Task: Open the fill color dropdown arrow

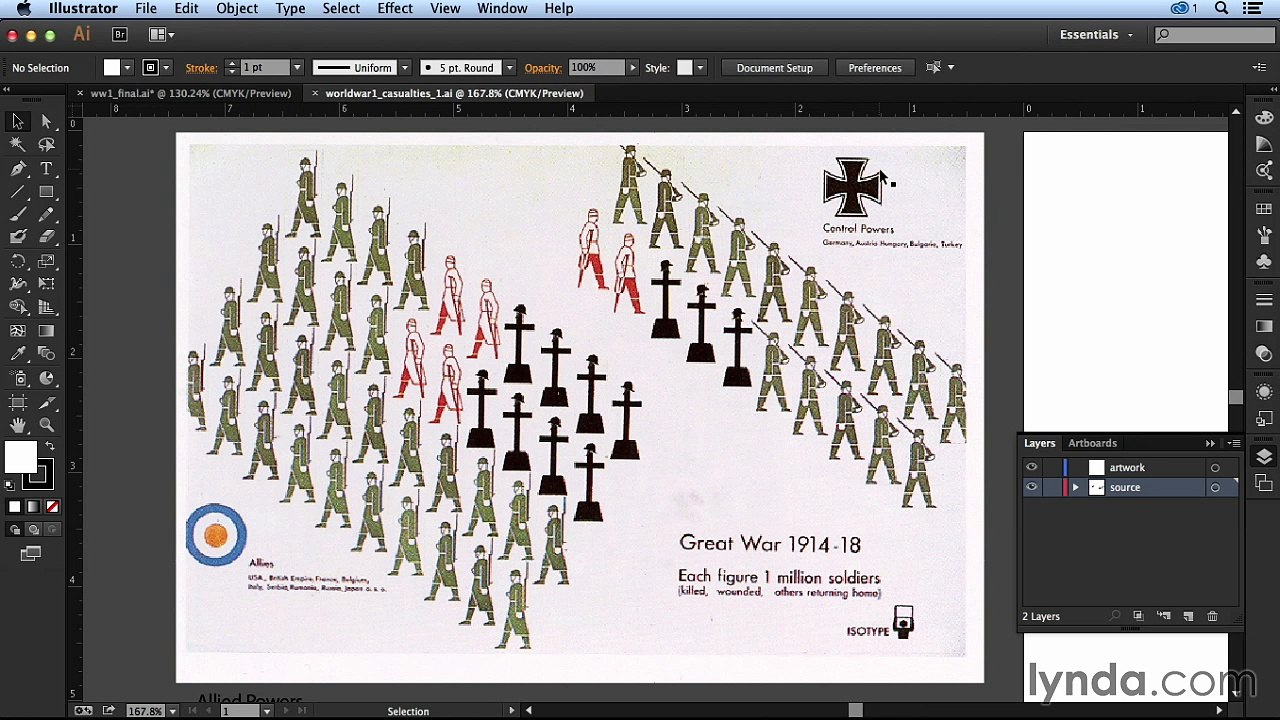Action: [127, 68]
